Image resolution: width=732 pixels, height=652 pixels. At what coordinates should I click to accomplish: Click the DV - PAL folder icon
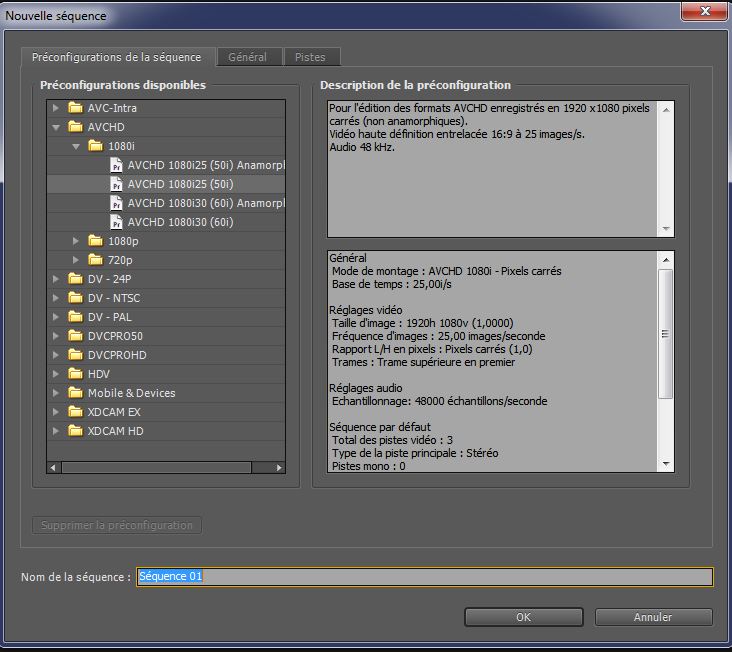pos(75,317)
